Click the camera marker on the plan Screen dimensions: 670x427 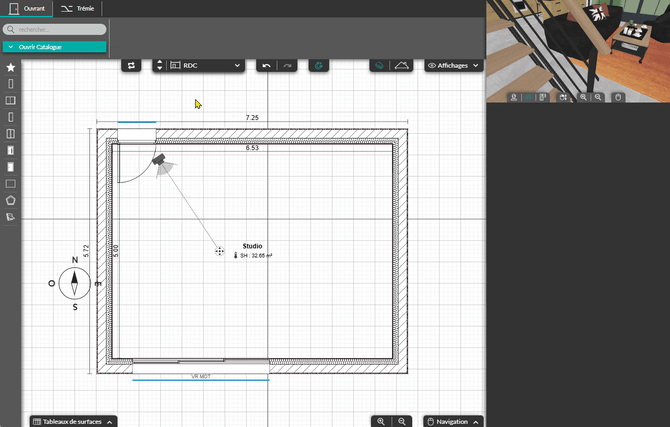click(x=159, y=159)
